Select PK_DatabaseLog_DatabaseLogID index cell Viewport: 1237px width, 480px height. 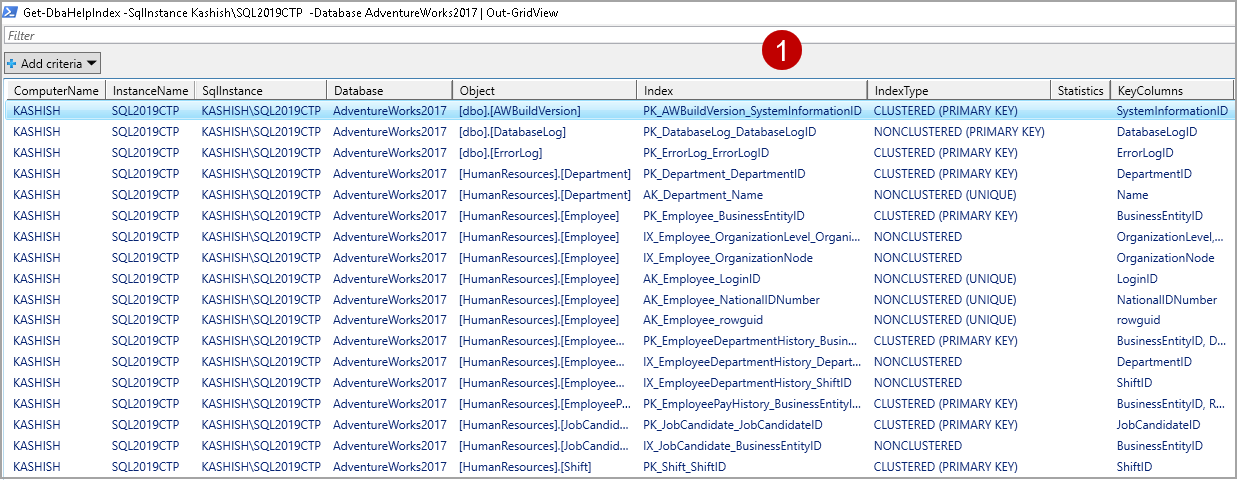click(730, 132)
